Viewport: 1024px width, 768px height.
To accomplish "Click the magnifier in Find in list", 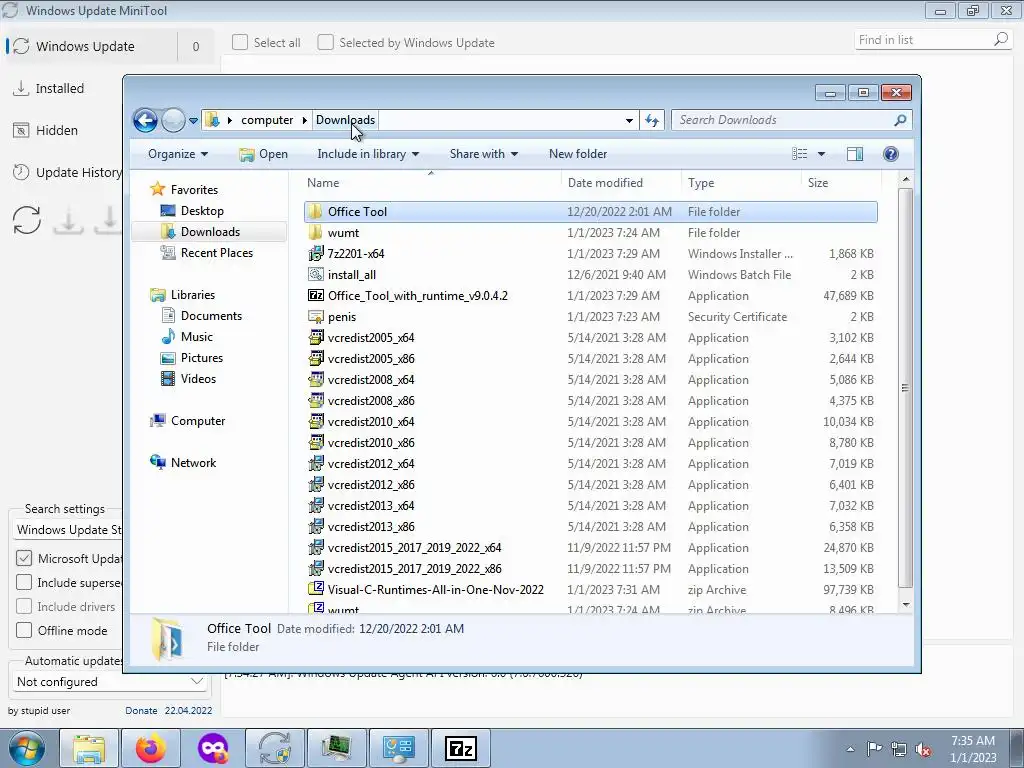I will (x=1000, y=40).
